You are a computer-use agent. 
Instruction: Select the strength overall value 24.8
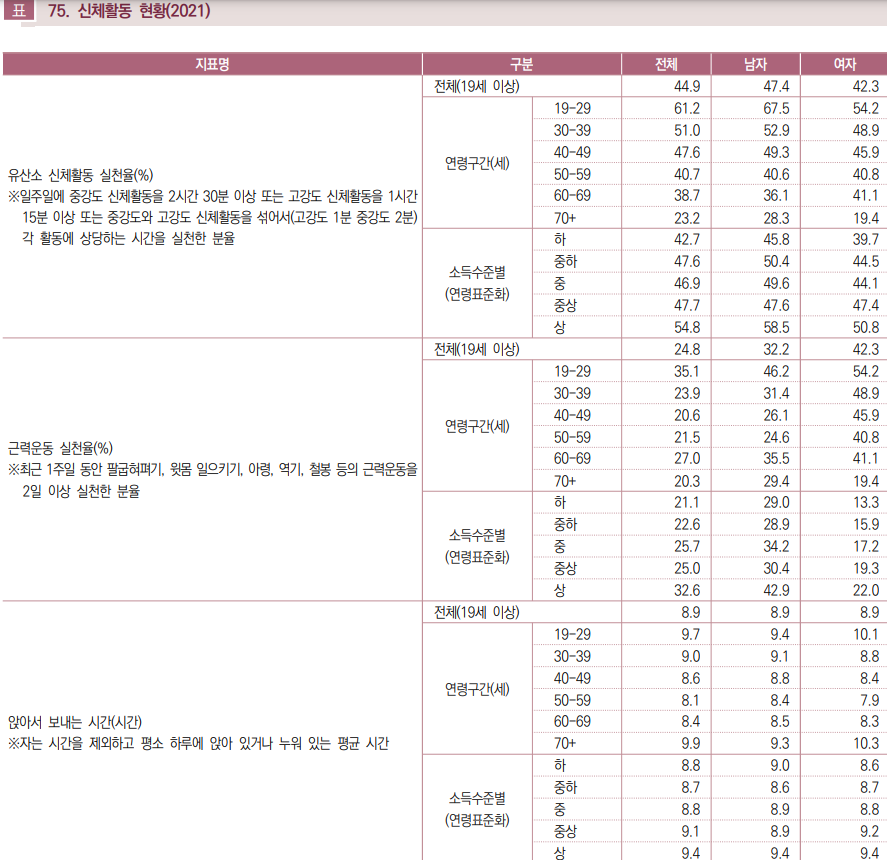click(x=687, y=350)
